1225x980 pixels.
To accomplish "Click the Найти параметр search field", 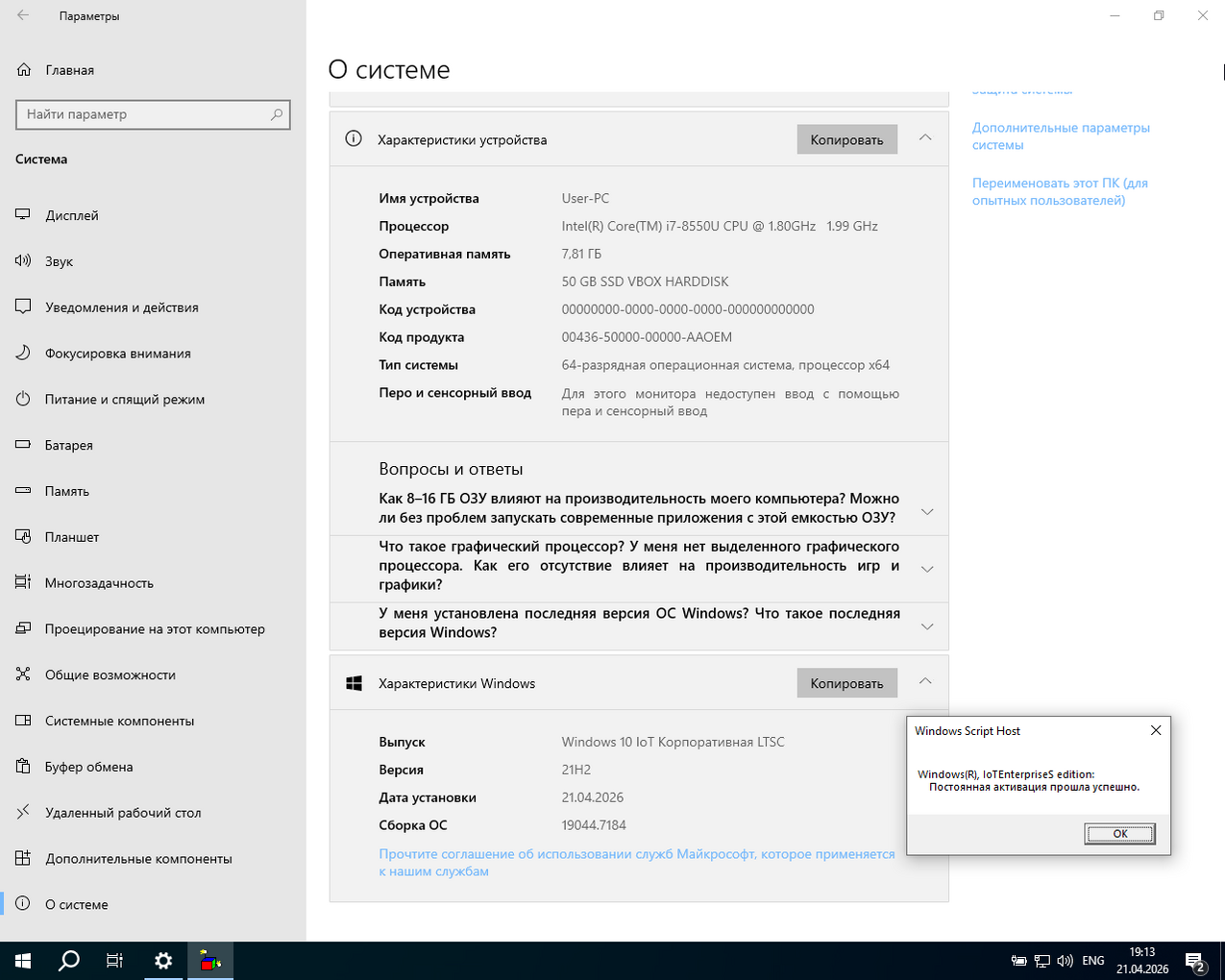I will 153,114.
